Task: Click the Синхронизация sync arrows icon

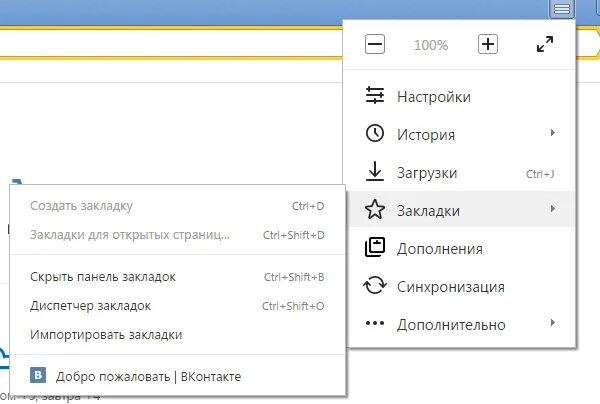Action: click(375, 285)
